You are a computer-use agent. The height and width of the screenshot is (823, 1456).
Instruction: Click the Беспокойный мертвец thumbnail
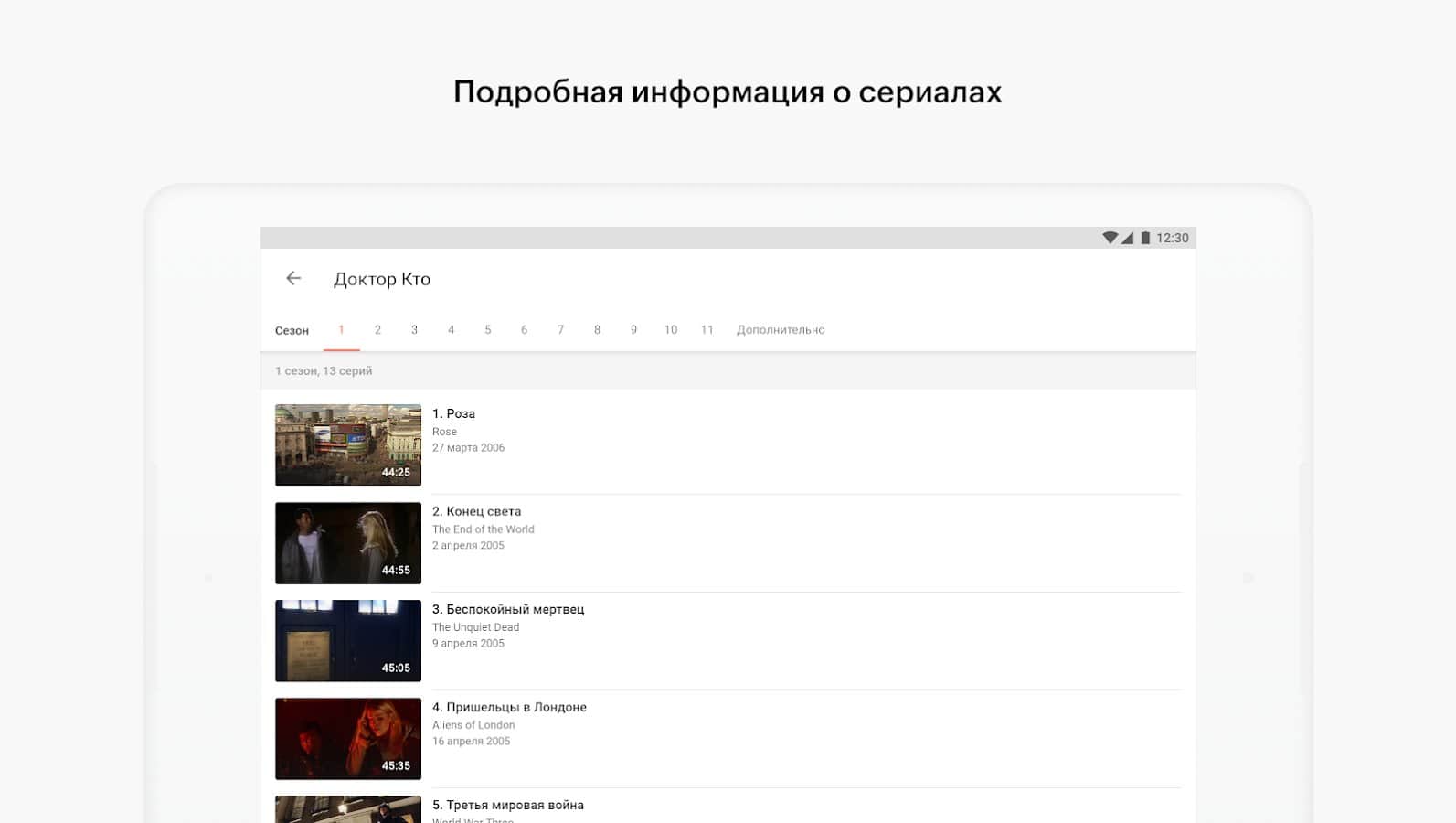click(348, 641)
